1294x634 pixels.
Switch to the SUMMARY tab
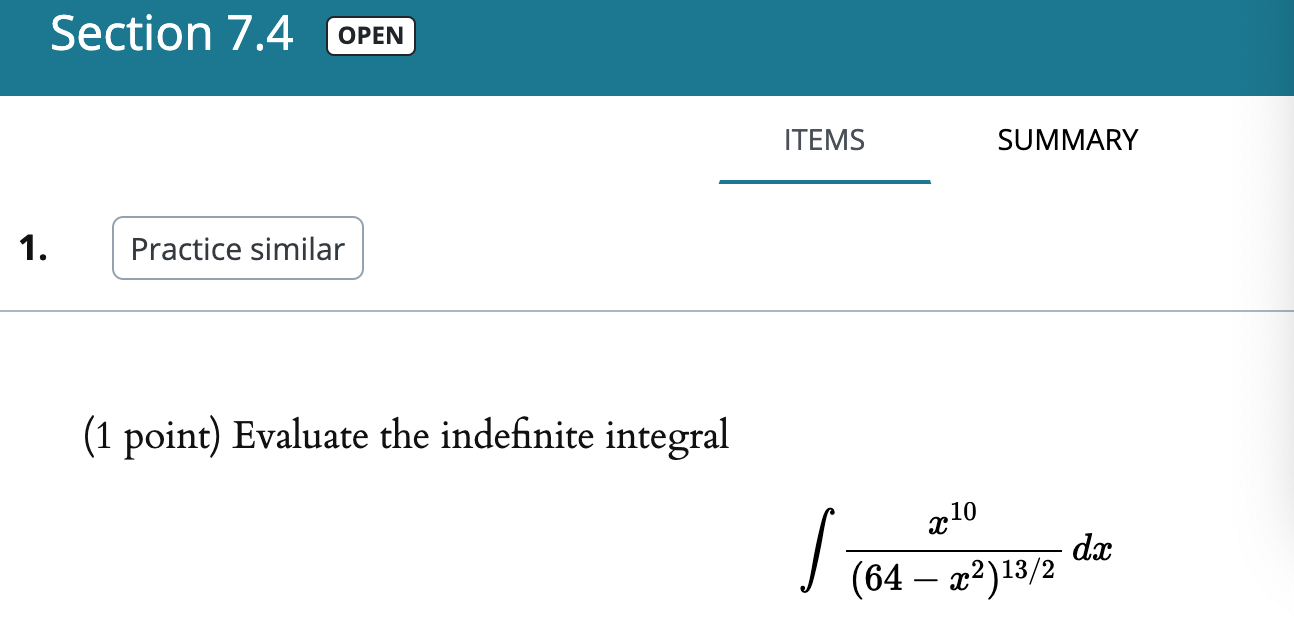coord(1067,140)
